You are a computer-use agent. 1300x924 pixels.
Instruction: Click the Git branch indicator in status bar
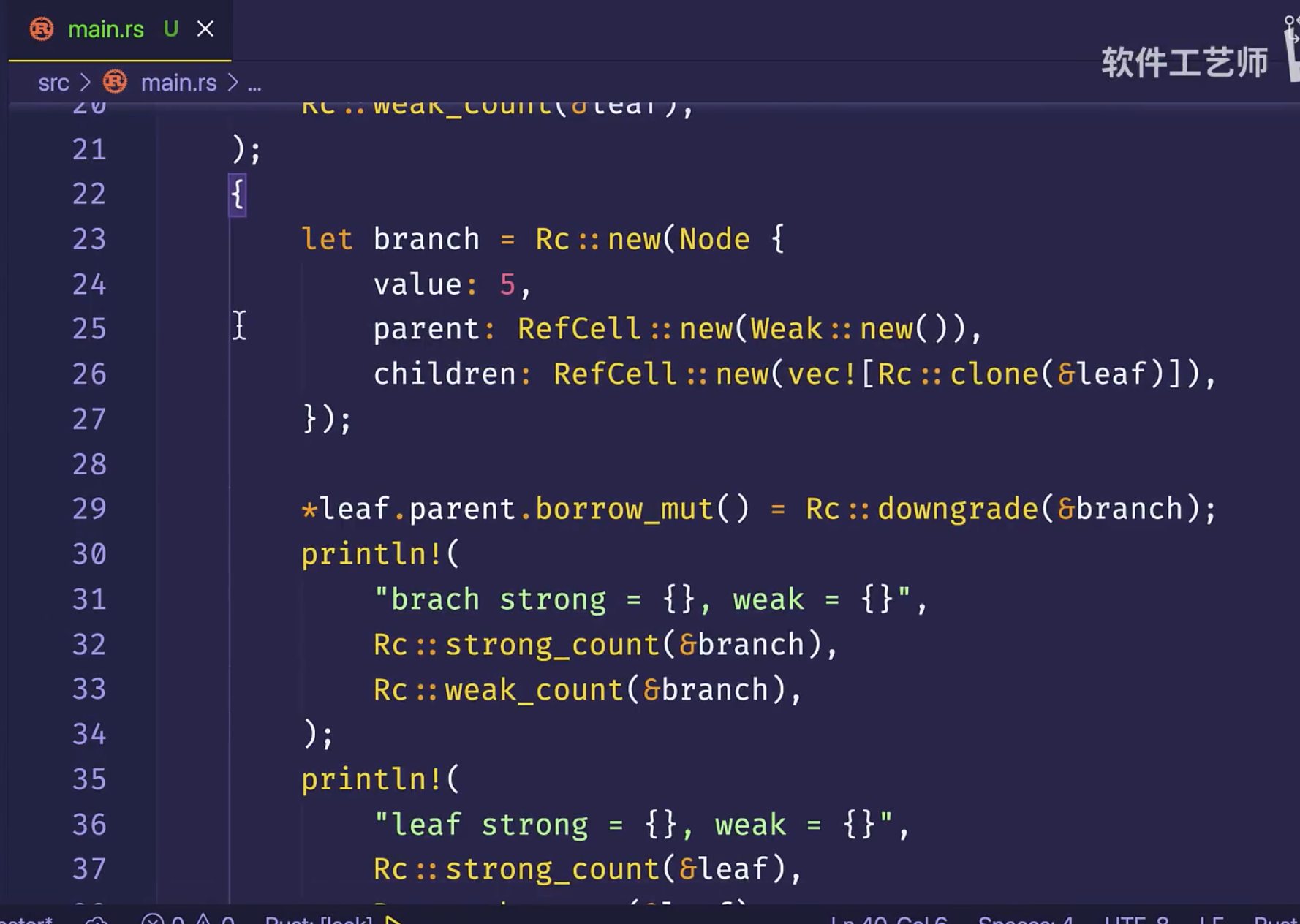[26, 920]
